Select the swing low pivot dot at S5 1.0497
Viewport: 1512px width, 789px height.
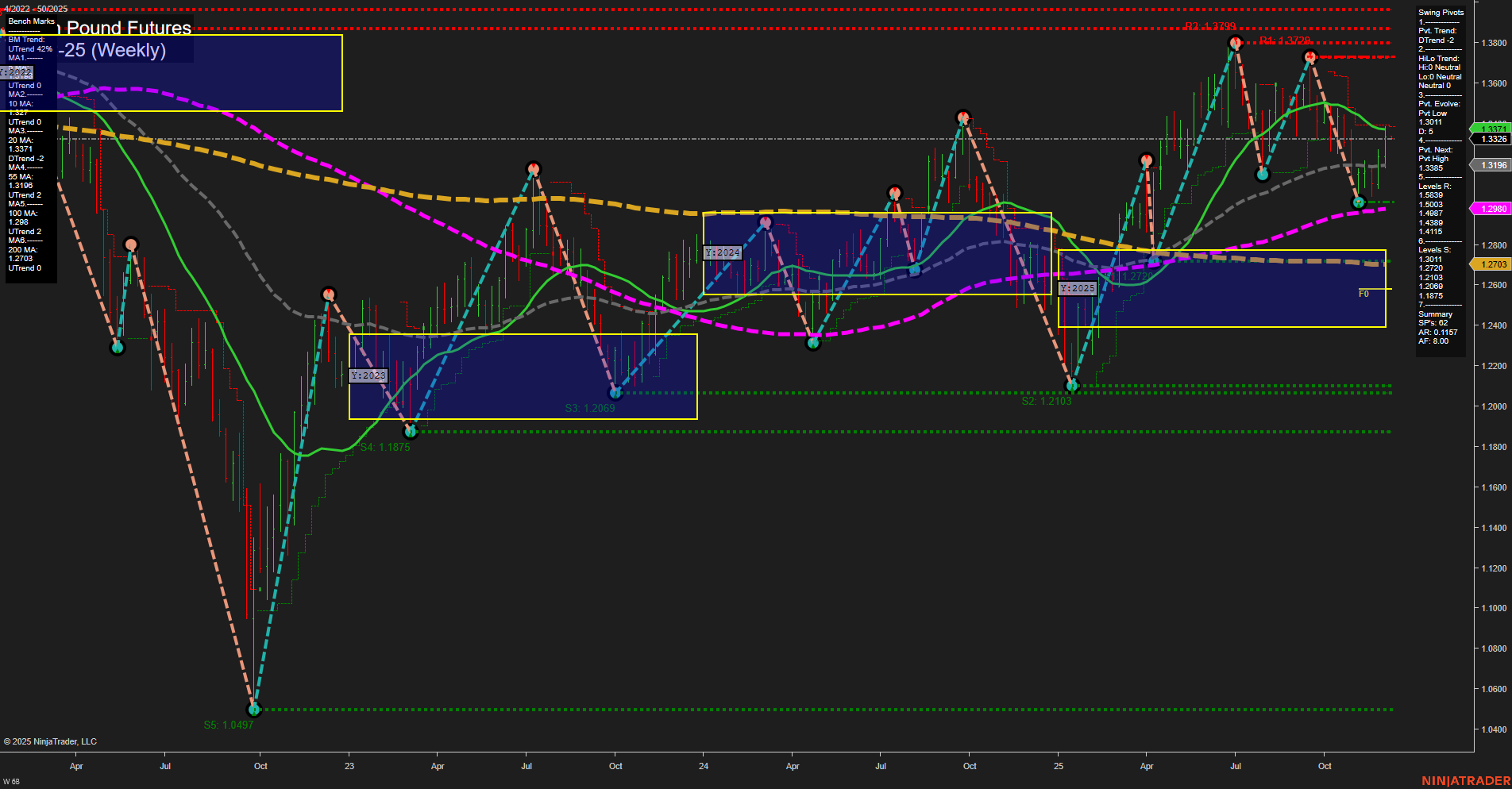click(x=254, y=709)
